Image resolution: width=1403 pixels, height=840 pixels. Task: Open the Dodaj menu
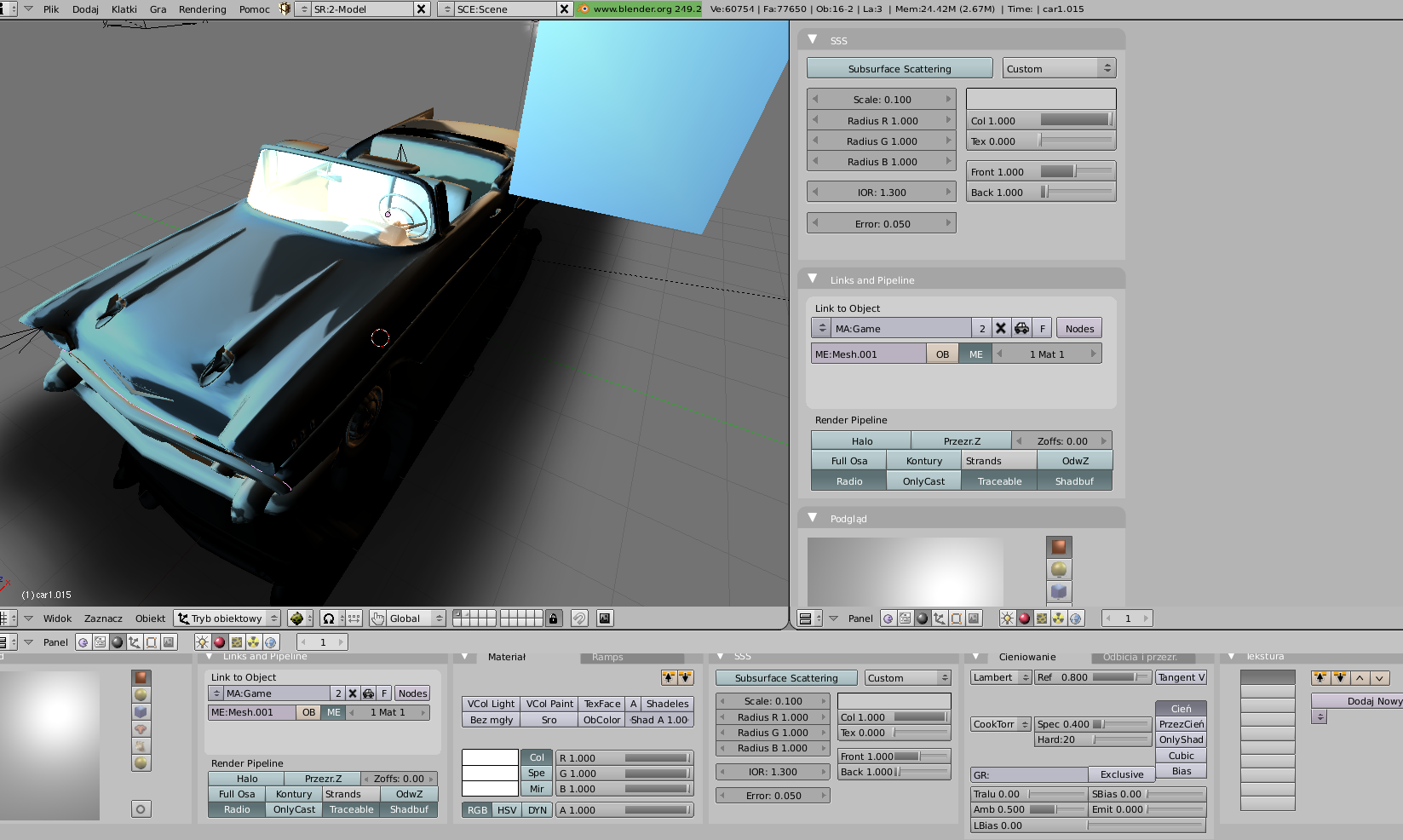click(x=85, y=9)
